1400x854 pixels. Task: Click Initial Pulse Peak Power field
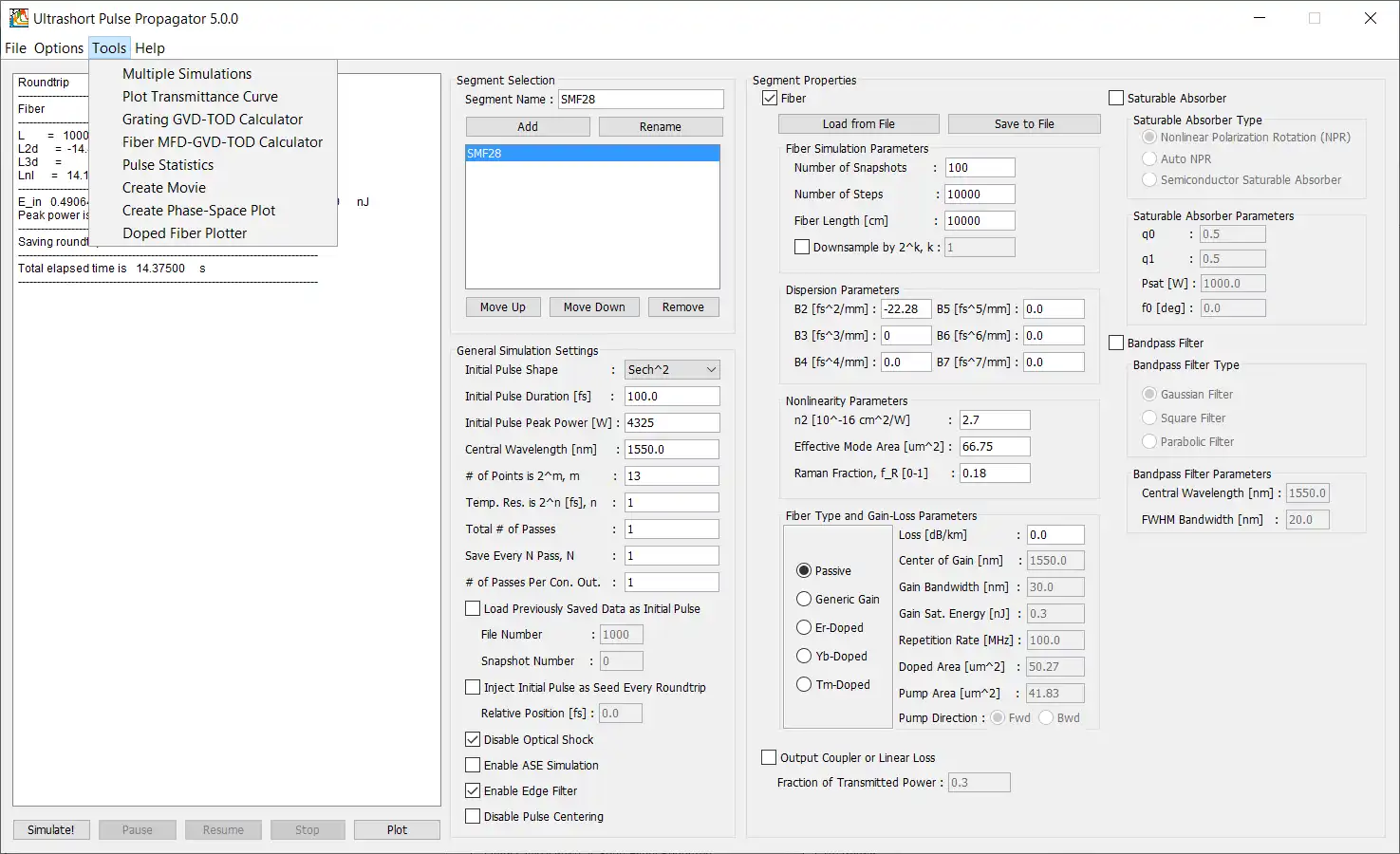click(672, 422)
